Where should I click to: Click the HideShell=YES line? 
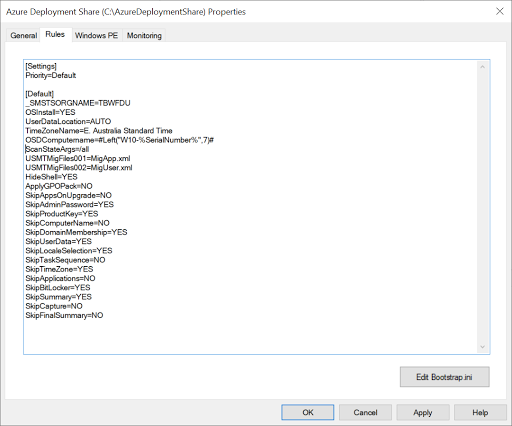click(51, 177)
